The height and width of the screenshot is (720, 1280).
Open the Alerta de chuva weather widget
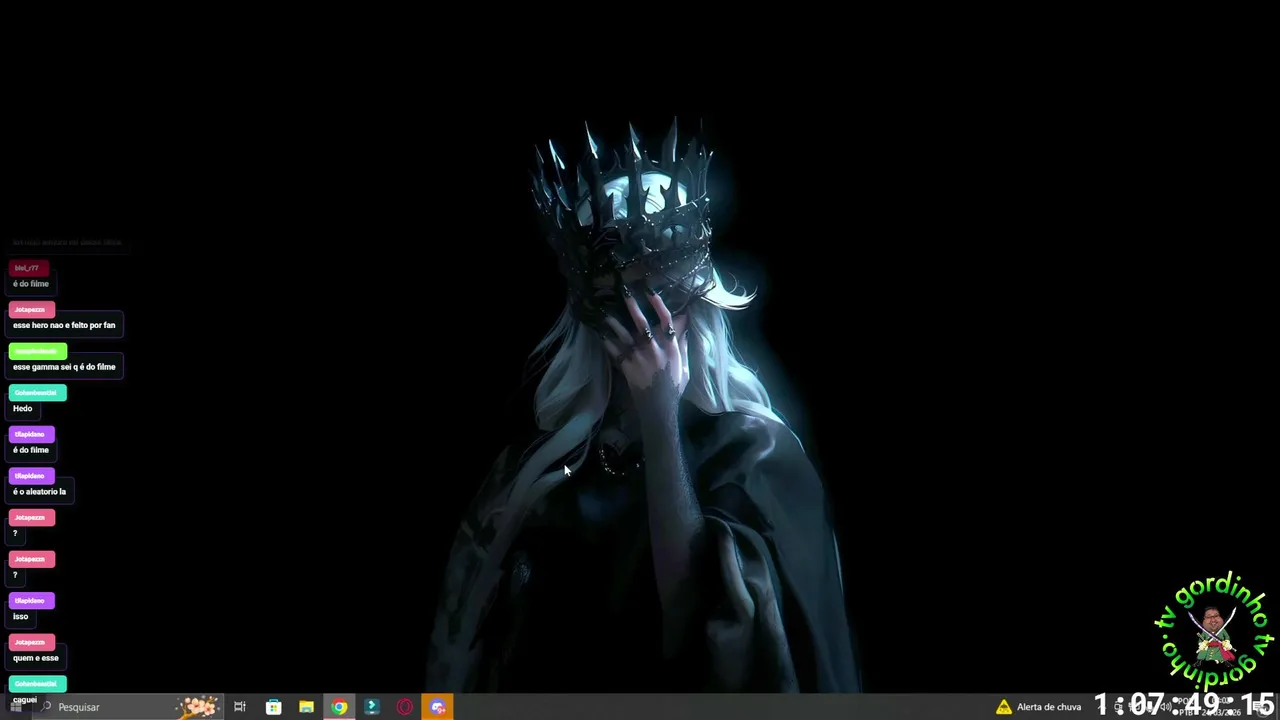pos(1039,707)
